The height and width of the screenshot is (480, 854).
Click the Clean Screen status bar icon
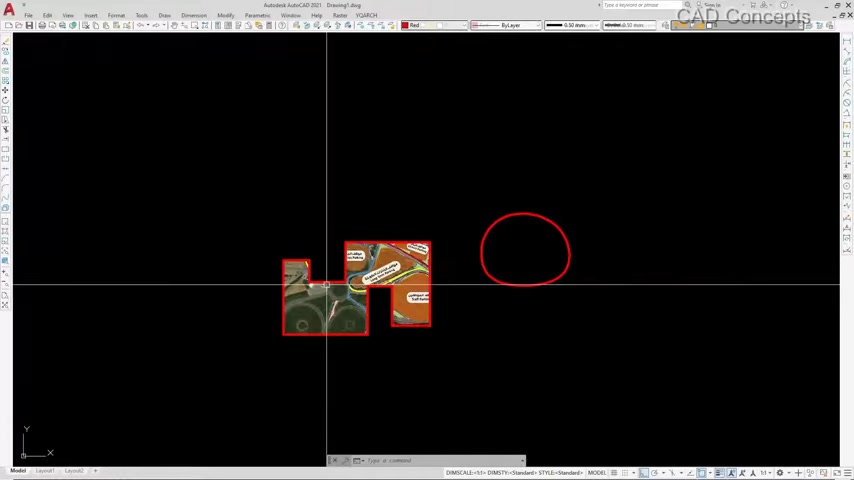pos(837,473)
